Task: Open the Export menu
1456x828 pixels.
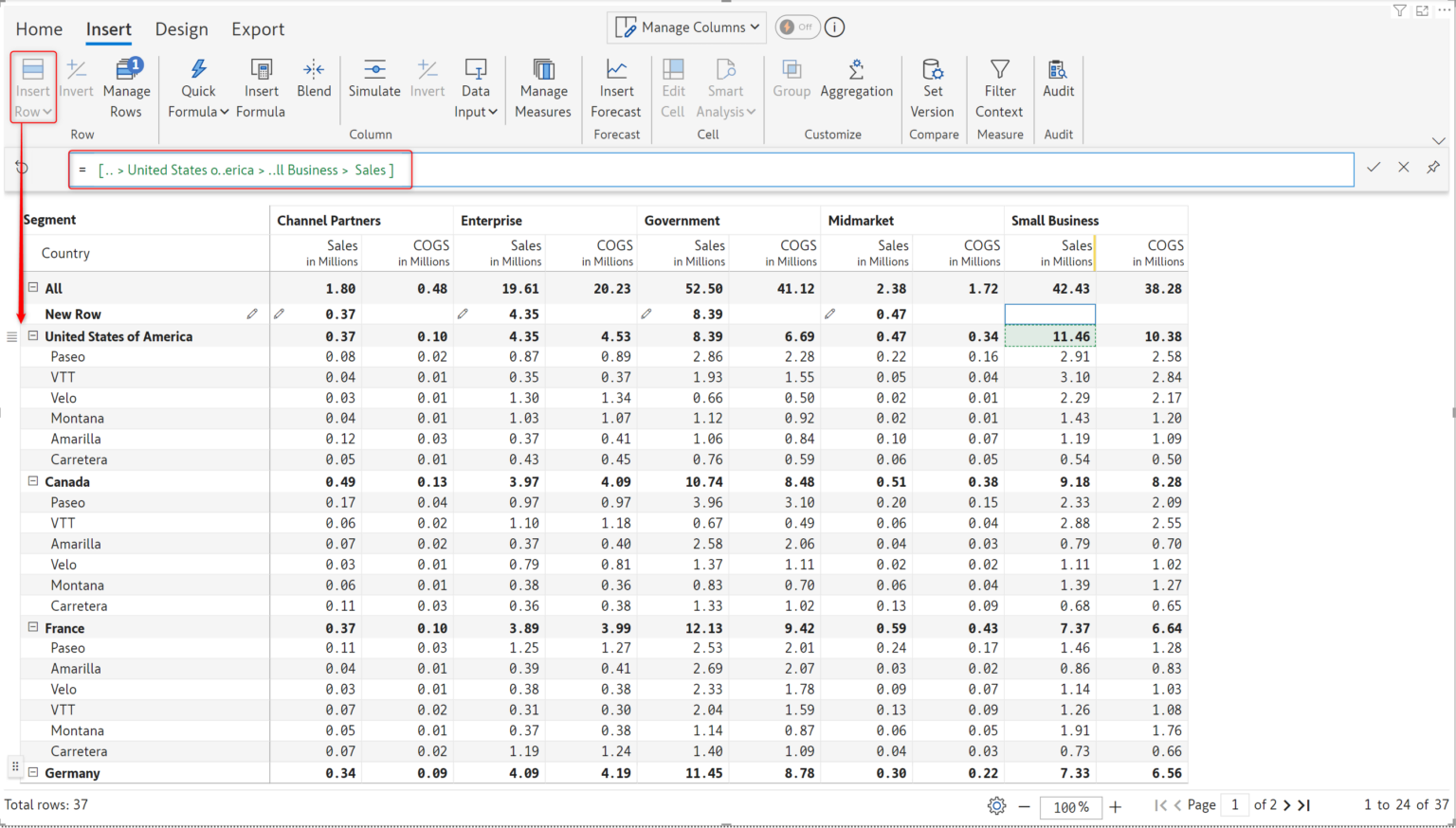Action: (257, 29)
